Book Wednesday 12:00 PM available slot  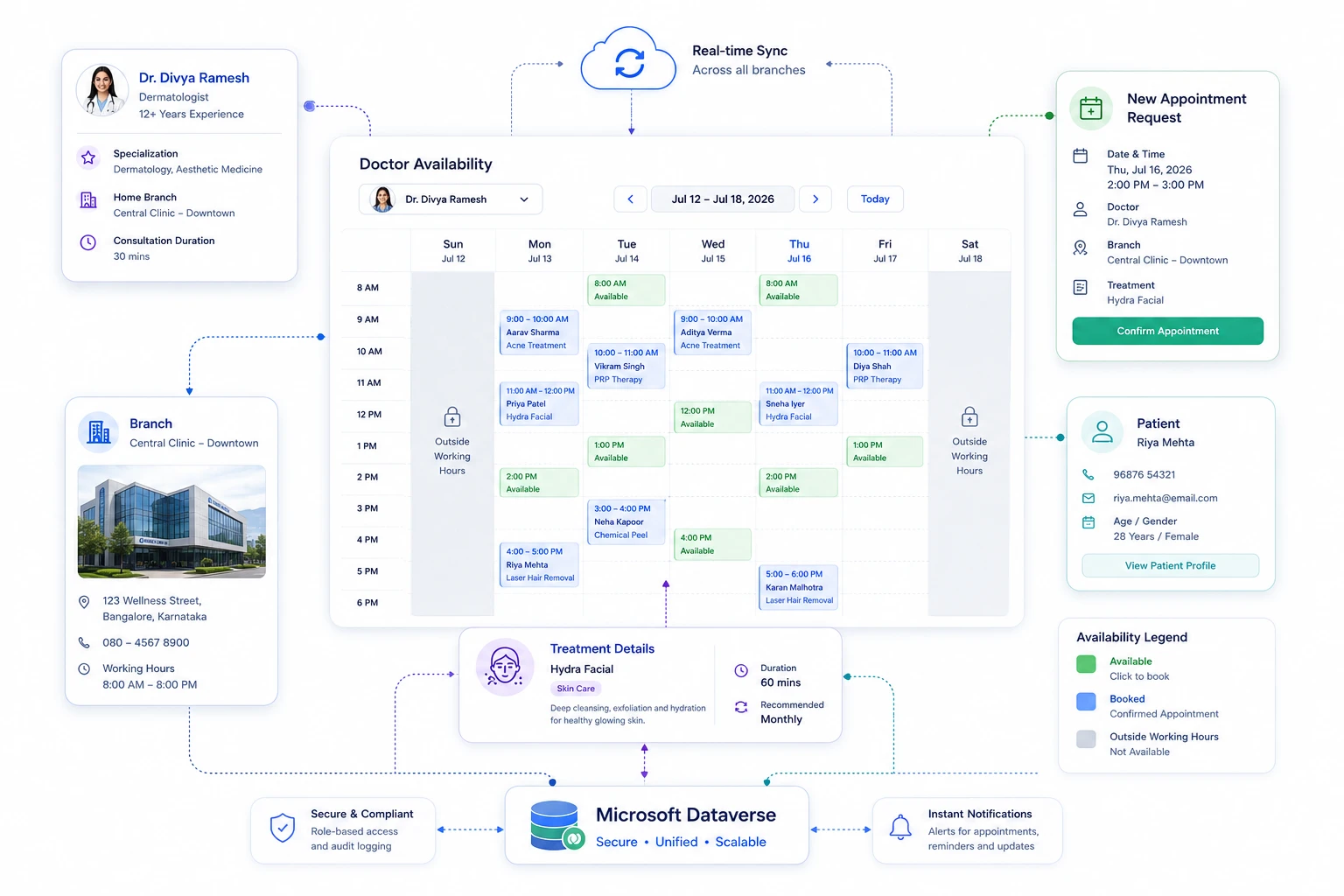(x=712, y=417)
